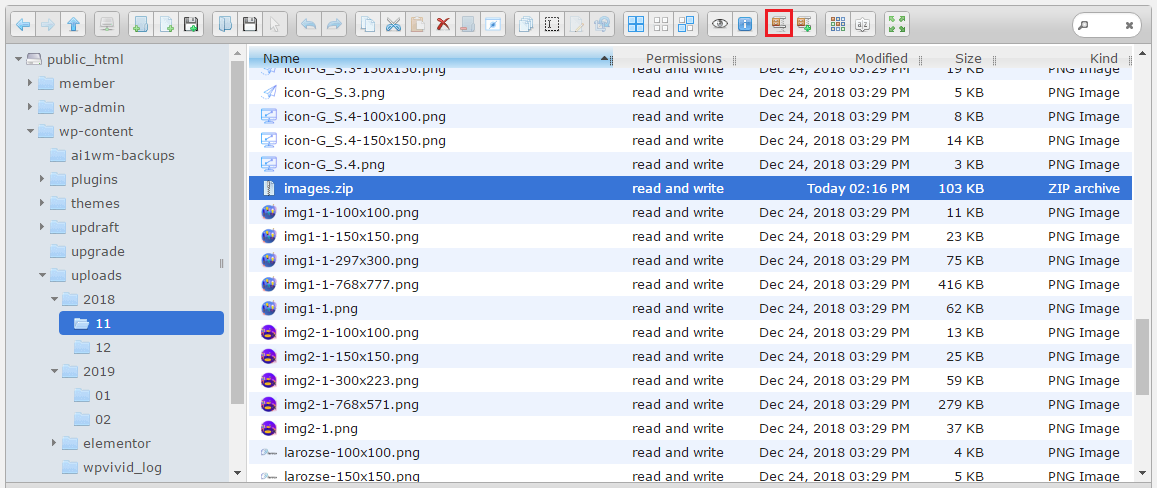Click into the search input field

click(1105, 24)
